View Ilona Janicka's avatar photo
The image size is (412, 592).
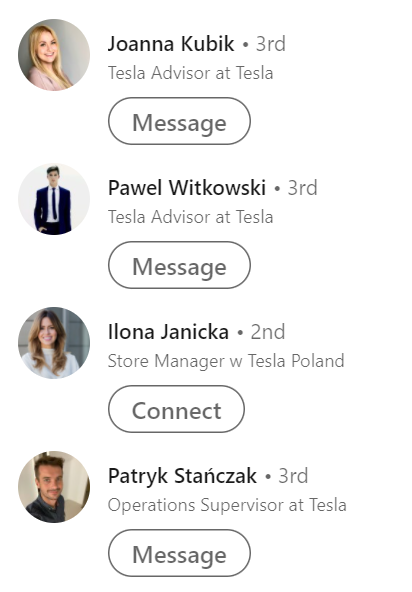(x=54, y=343)
